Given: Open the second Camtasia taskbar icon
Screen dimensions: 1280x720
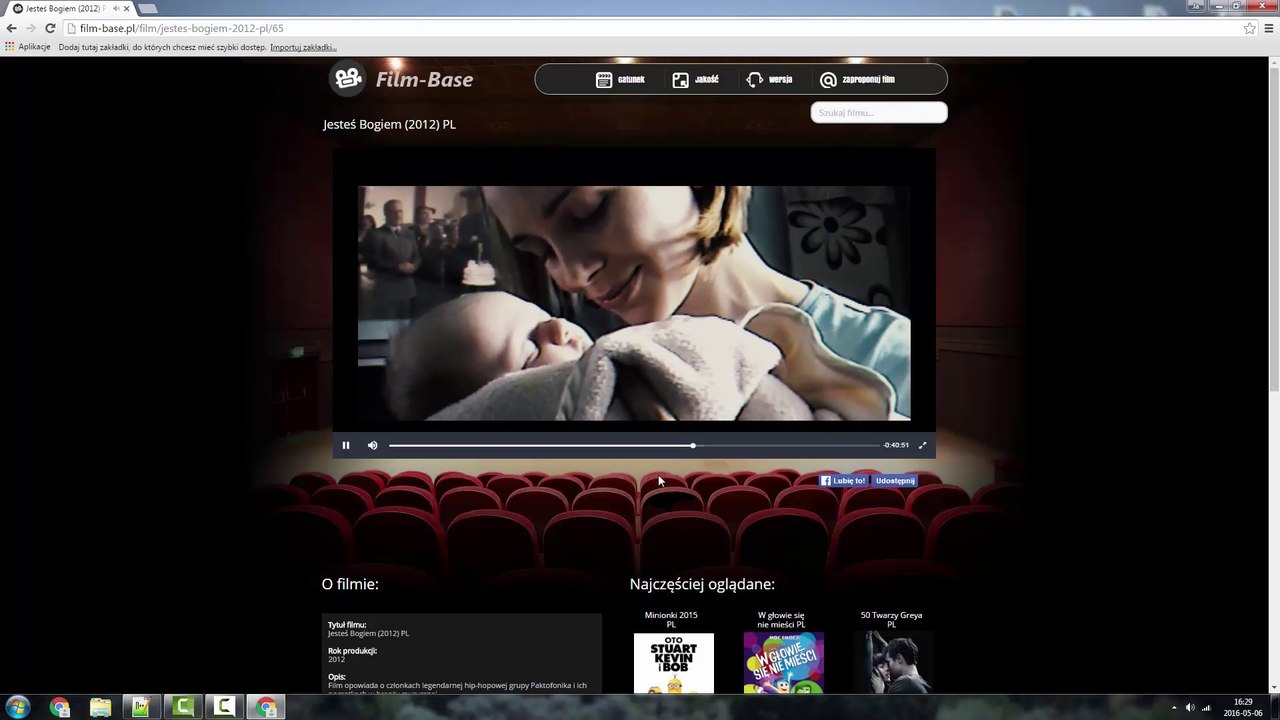Looking at the screenshot, I should click(x=224, y=707).
